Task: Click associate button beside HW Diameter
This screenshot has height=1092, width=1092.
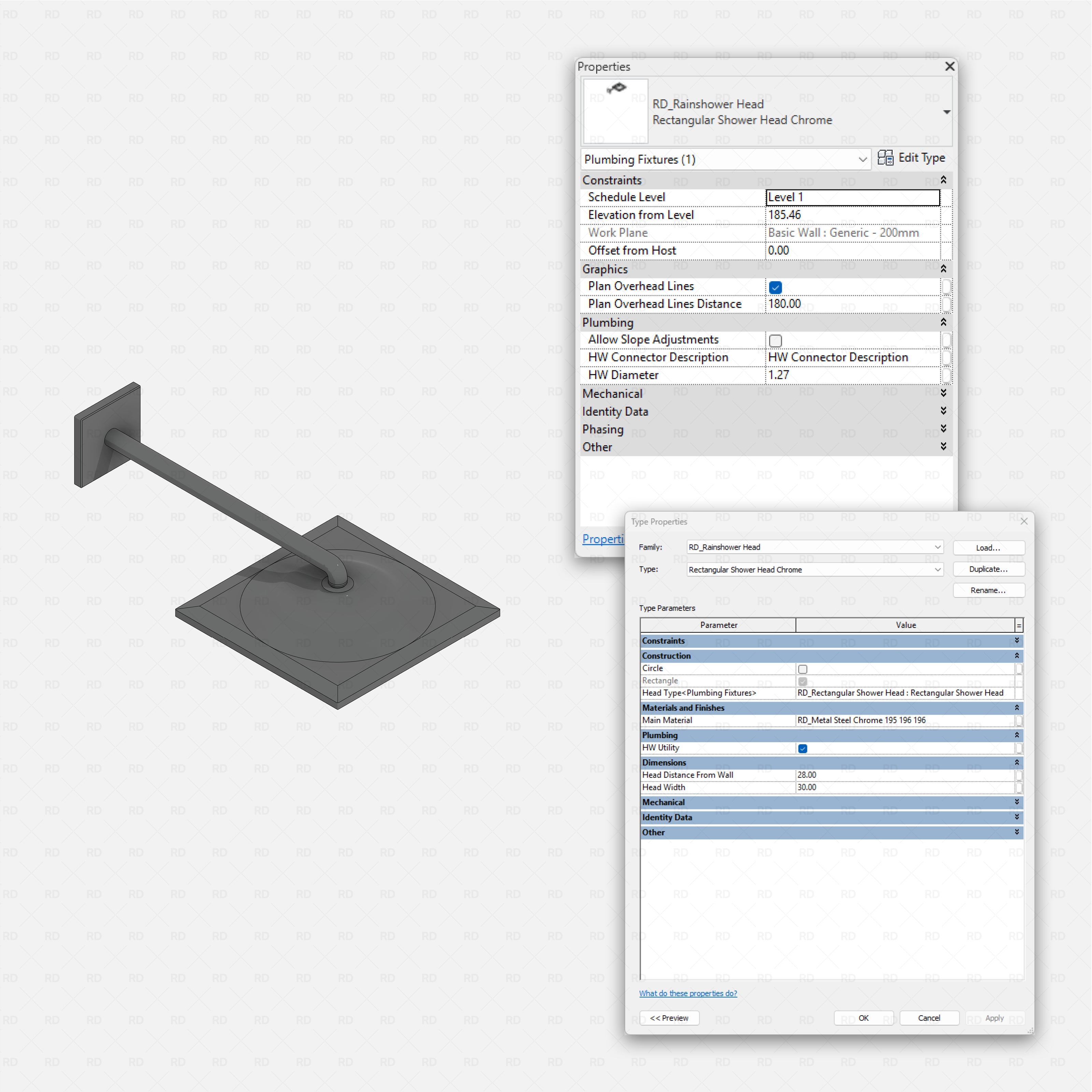Action: click(946, 375)
